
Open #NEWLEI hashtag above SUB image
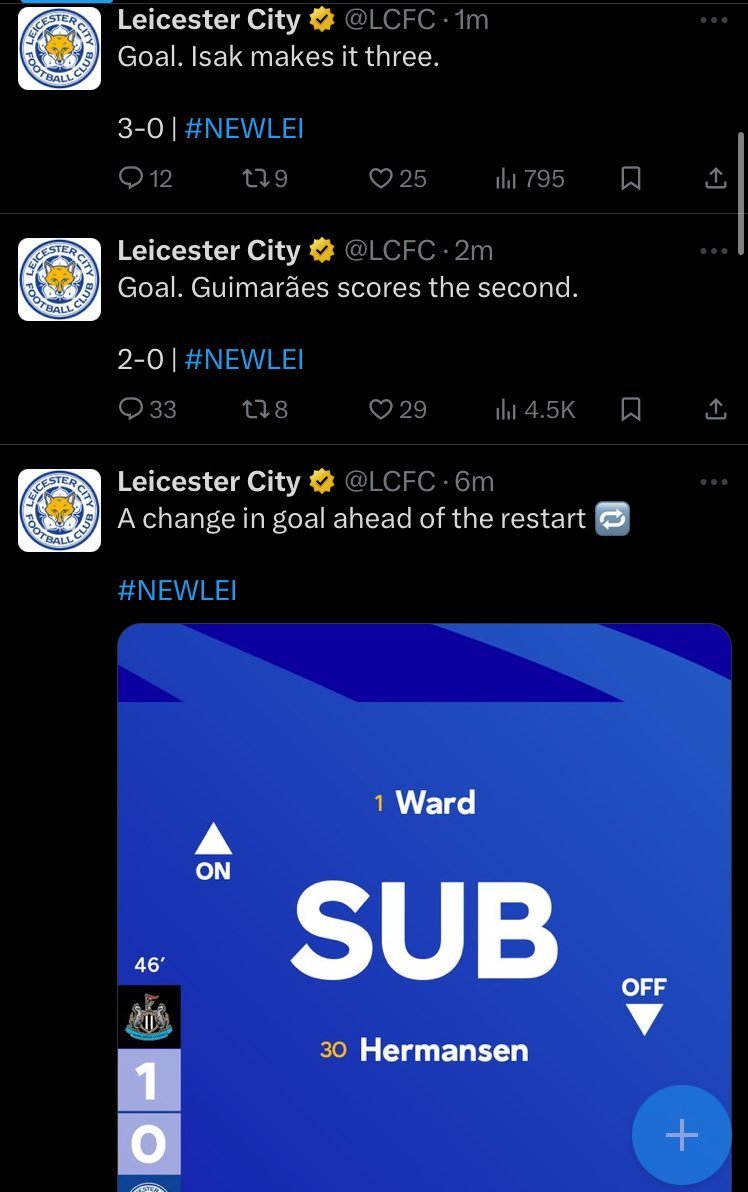click(177, 590)
